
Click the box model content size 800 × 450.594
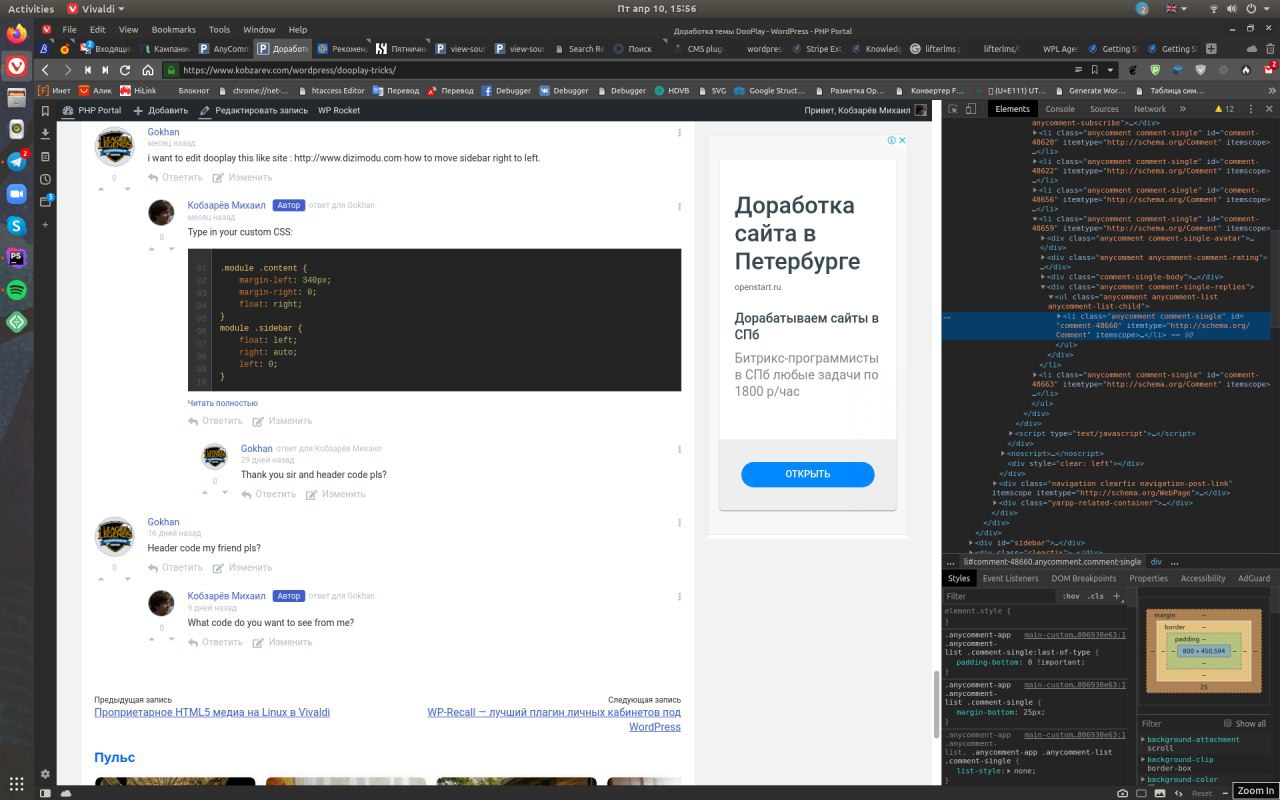point(1203,651)
